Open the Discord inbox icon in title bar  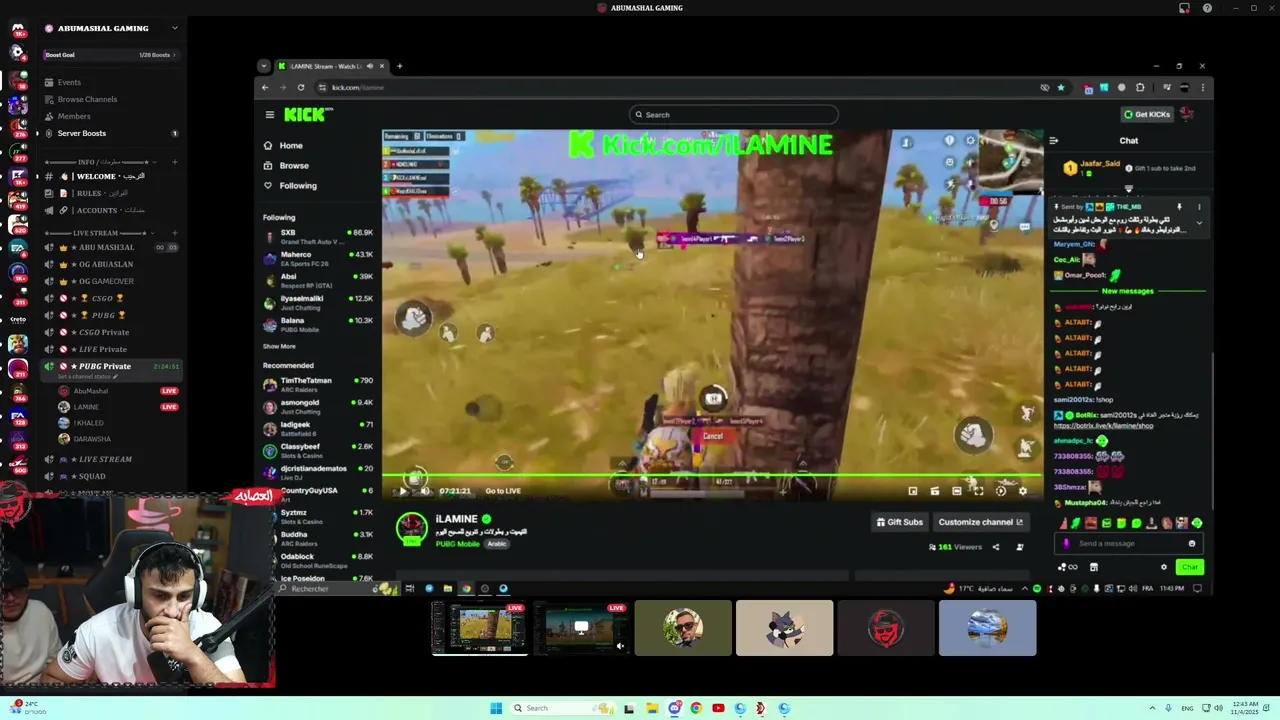click(1184, 8)
